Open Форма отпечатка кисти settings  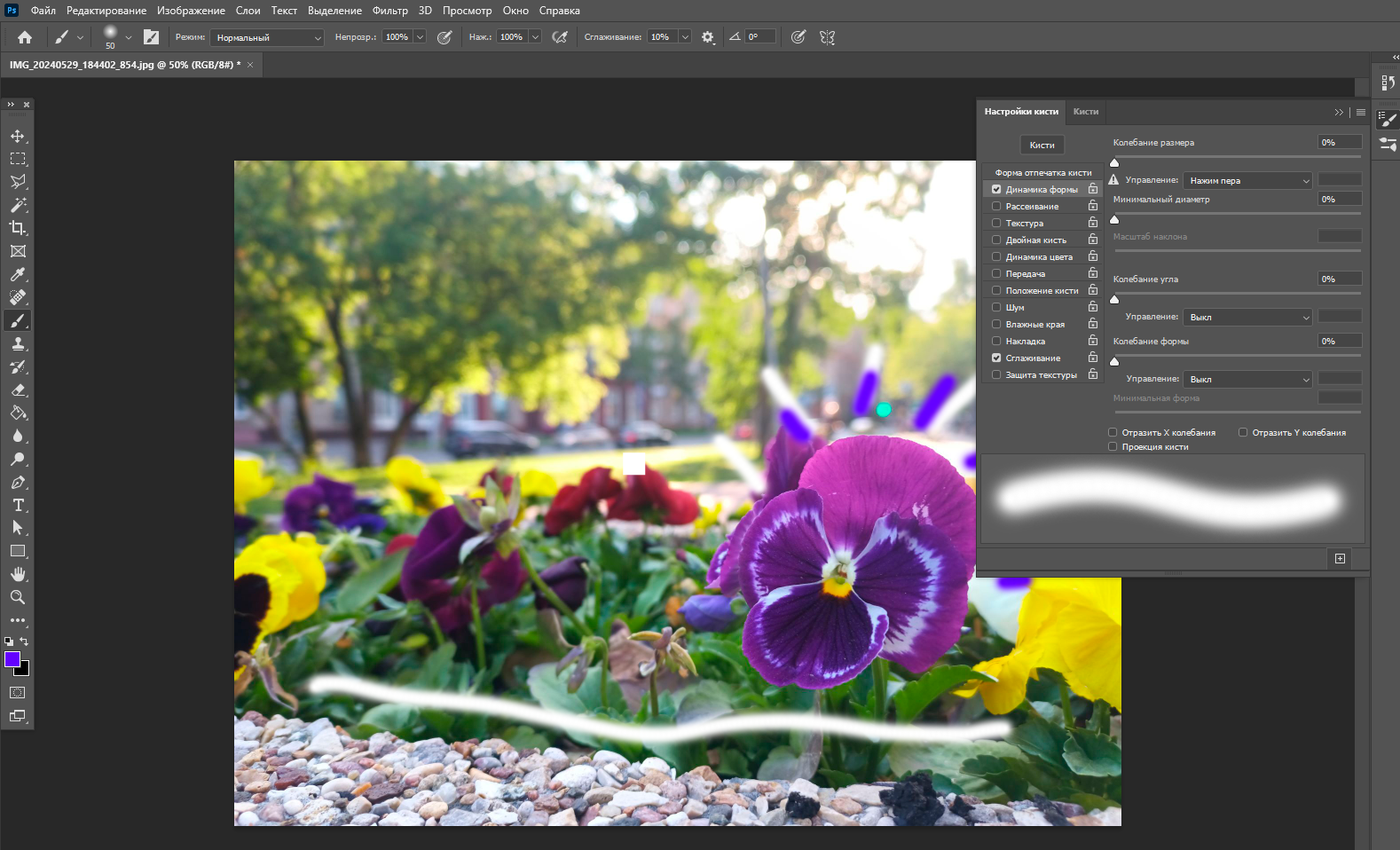point(1042,173)
